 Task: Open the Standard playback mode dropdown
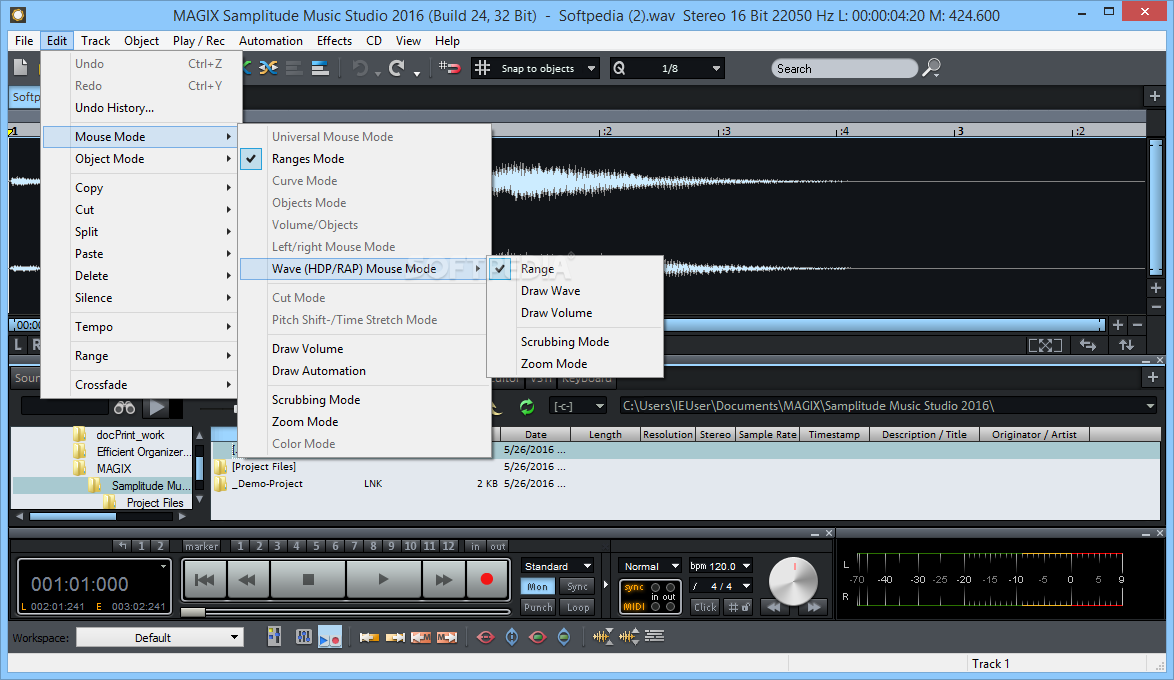559,567
